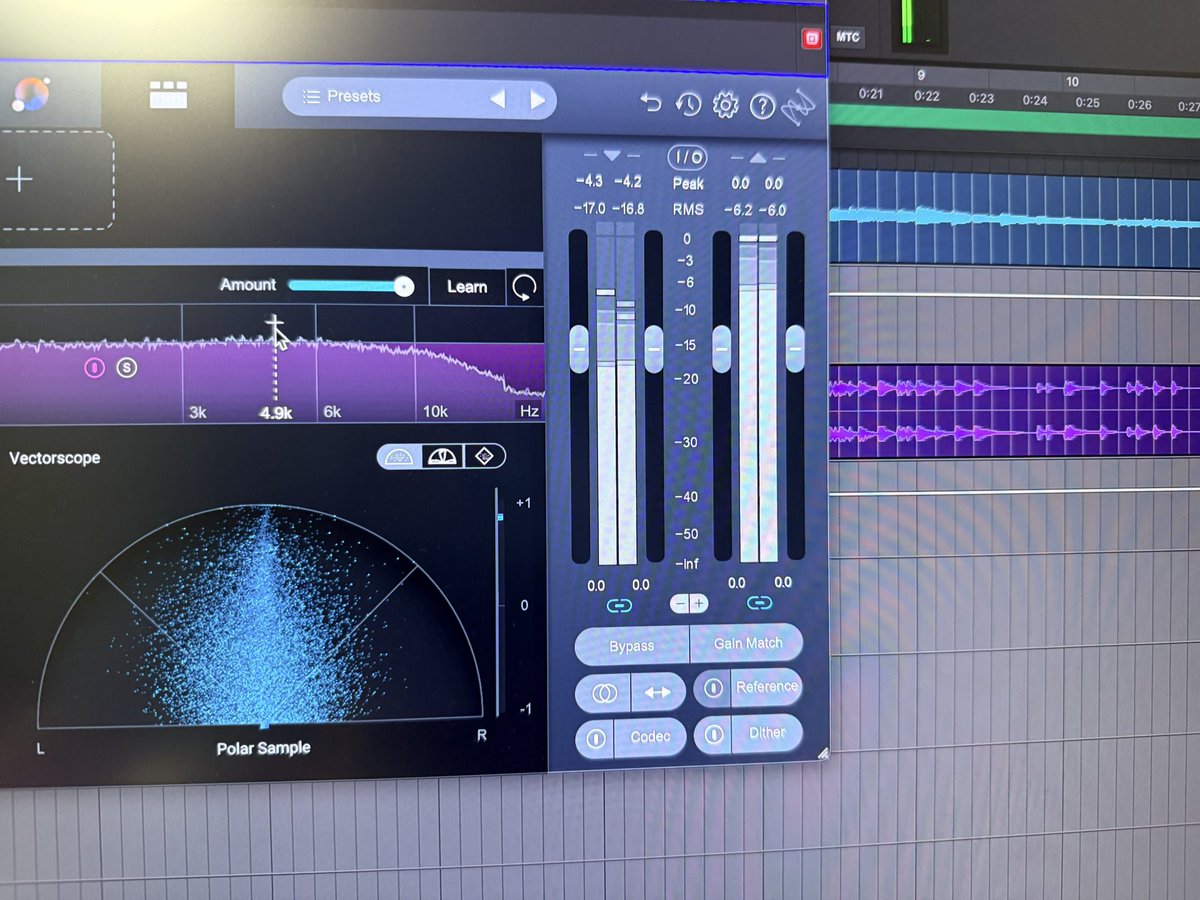Click the 10k frequency label
This screenshot has height=900, width=1200.
click(x=434, y=412)
